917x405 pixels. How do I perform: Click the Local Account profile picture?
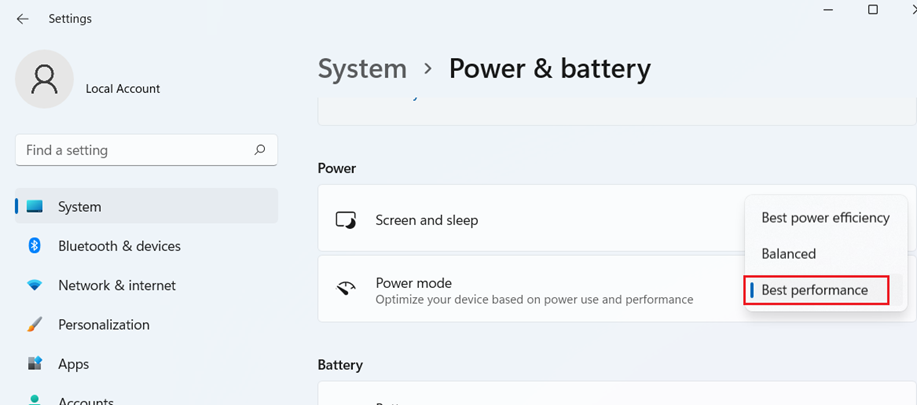tap(44, 79)
